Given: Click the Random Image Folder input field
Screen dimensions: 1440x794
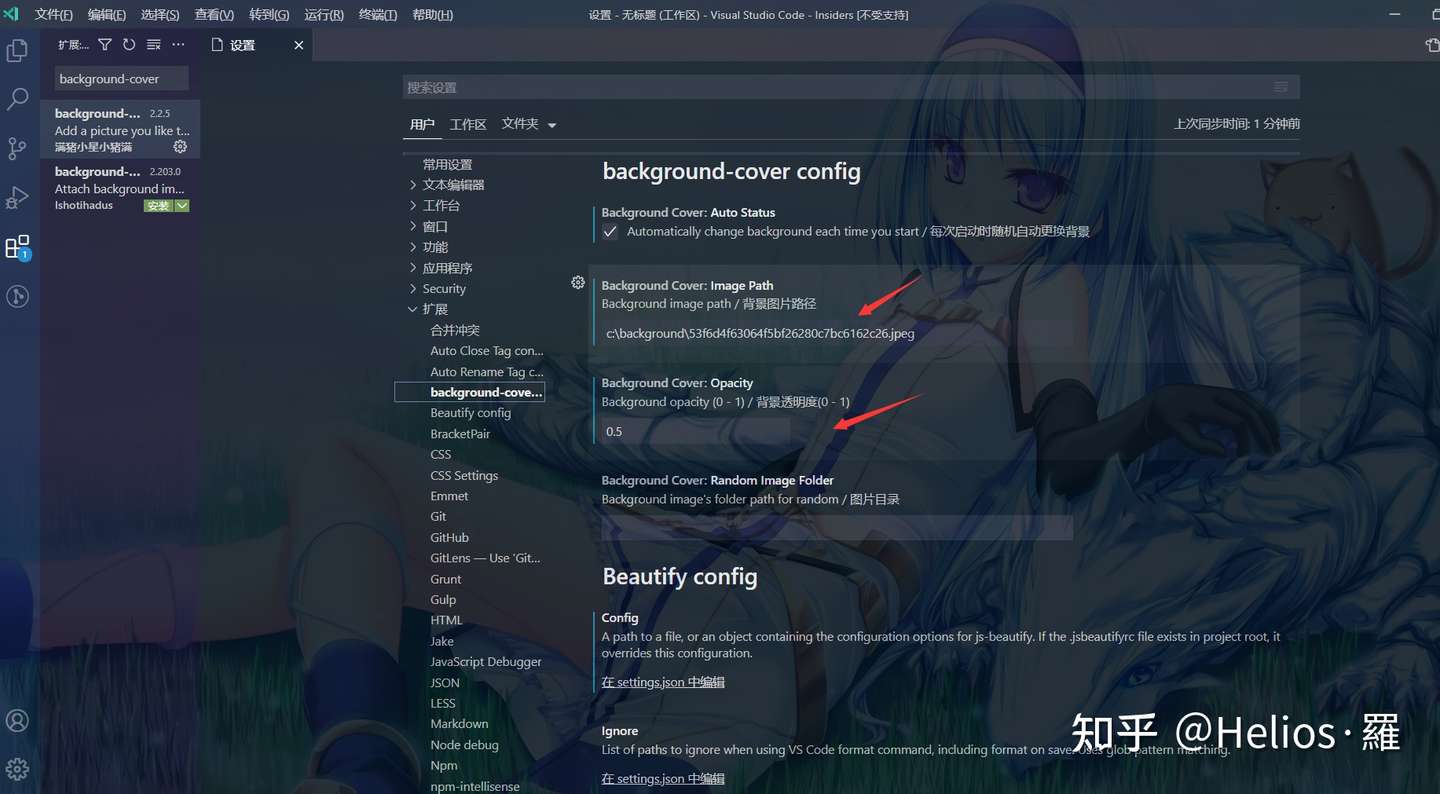Looking at the screenshot, I should tap(837, 528).
